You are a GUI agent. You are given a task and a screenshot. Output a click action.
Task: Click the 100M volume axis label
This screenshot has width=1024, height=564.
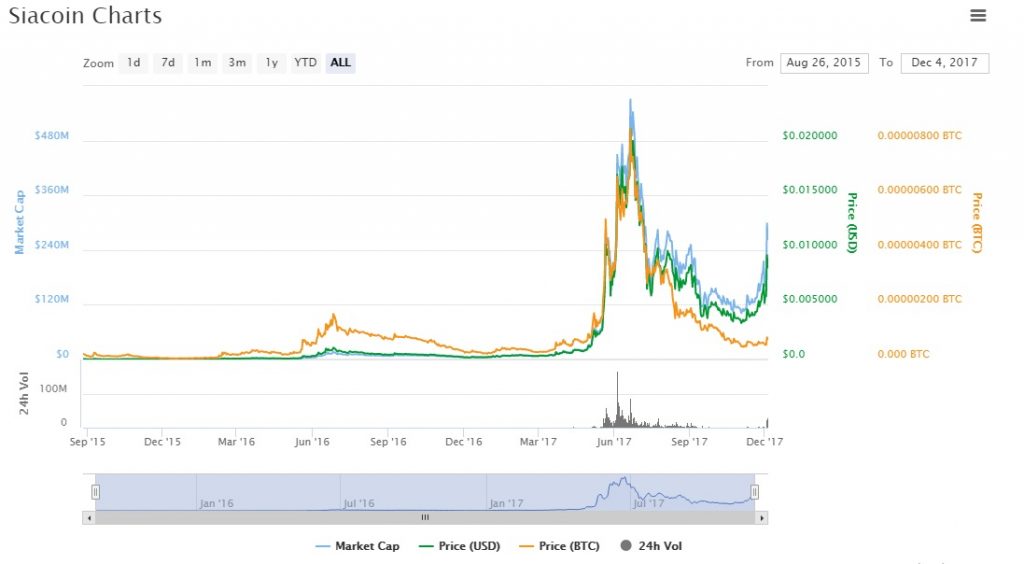pyautogui.click(x=54, y=389)
